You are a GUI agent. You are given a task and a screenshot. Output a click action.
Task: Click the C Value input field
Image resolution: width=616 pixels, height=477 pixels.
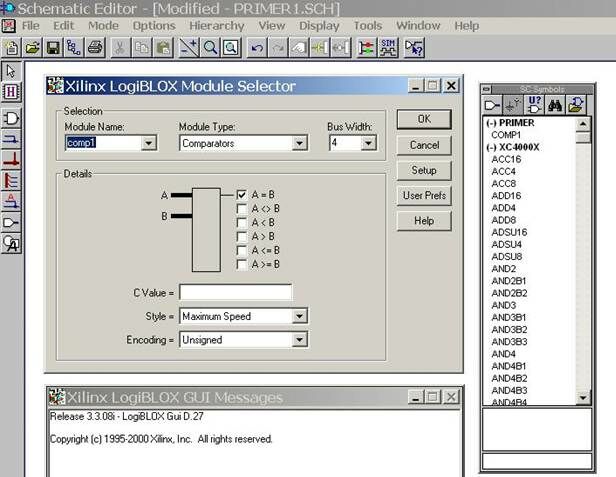coord(235,293)
